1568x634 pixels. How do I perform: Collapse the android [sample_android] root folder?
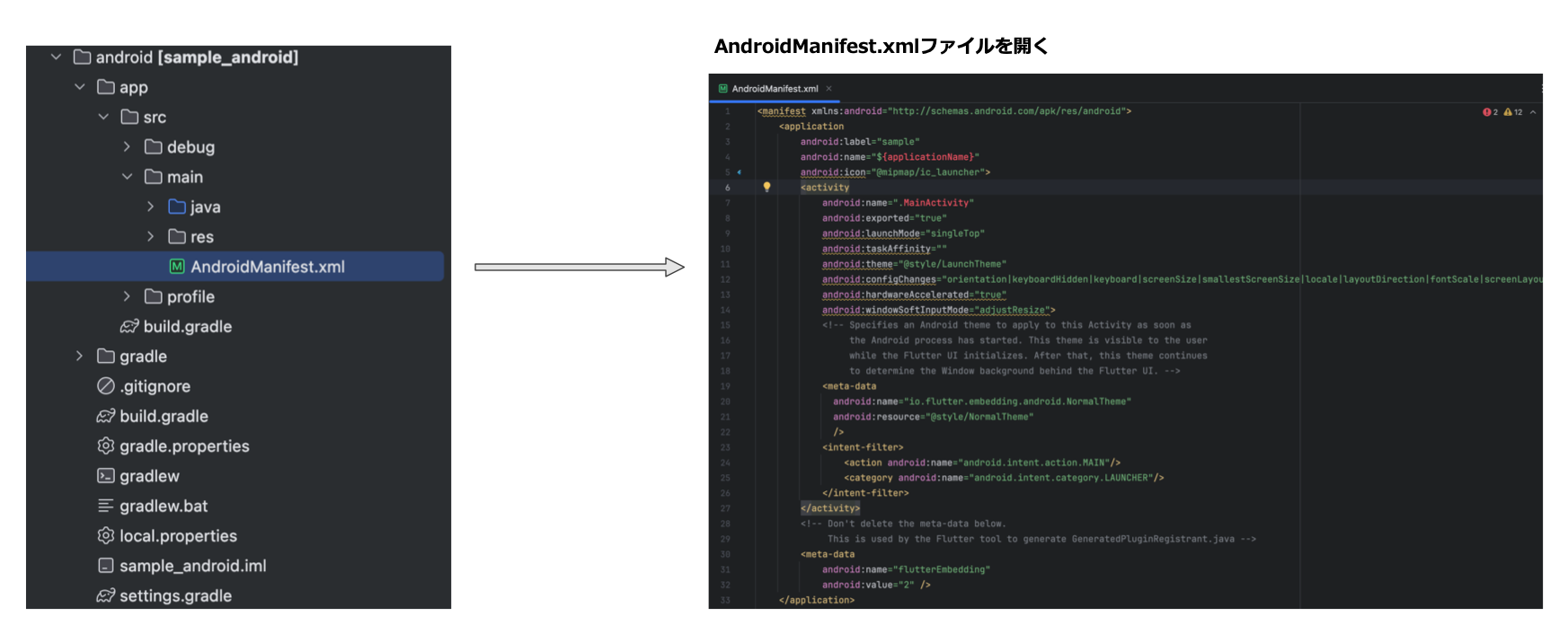(x=56, y=57)
